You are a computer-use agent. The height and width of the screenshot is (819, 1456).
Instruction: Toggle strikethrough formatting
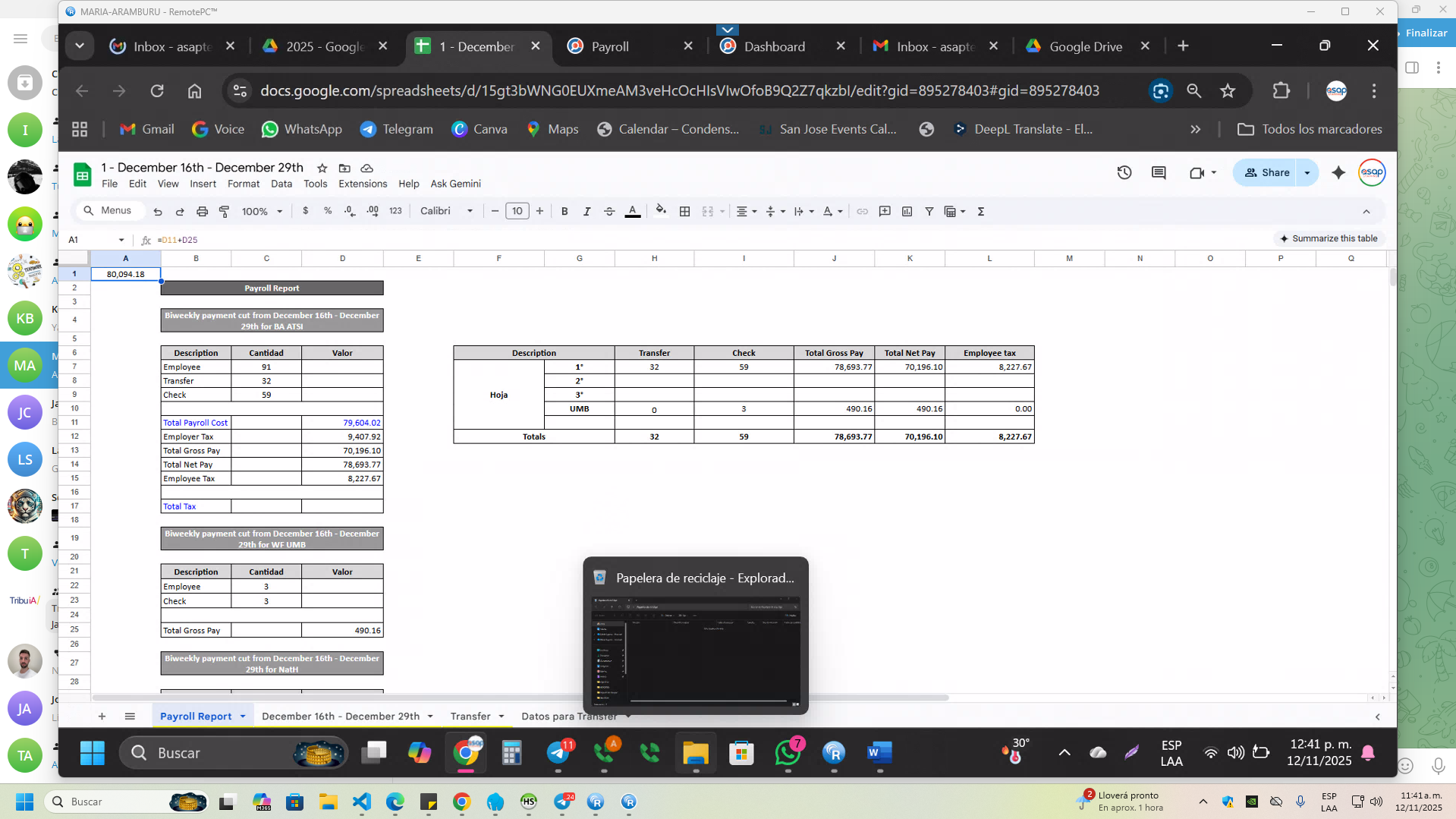click(609, 212)
